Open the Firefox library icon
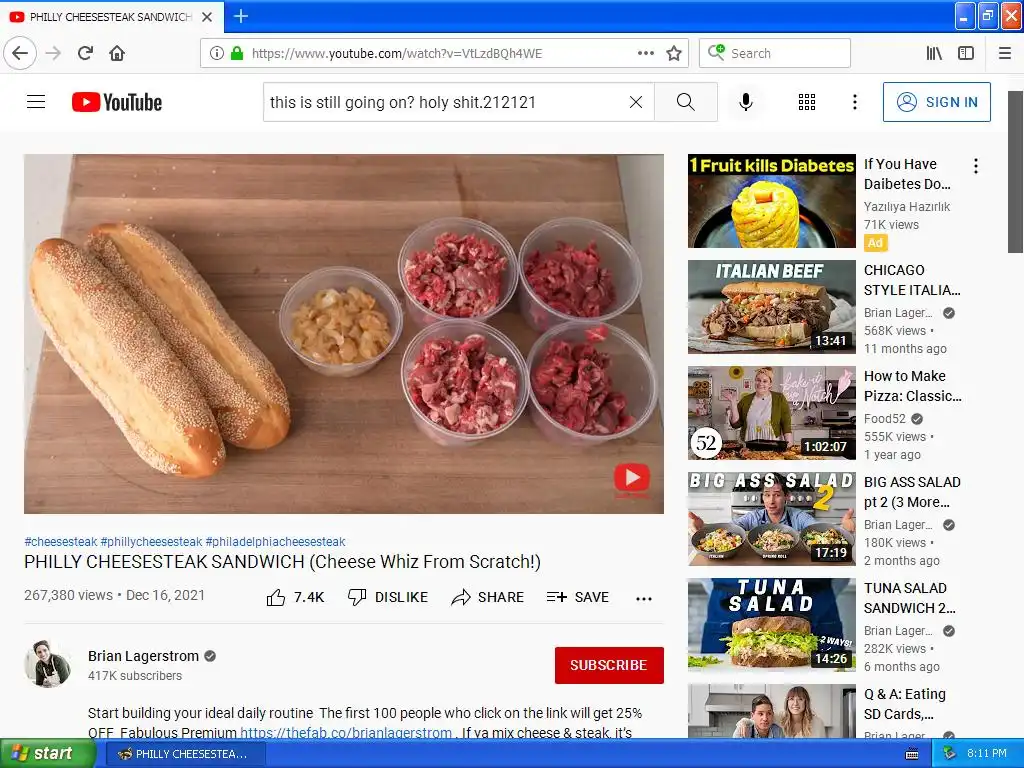This screenshot has height=768, width=1024. [x=934, y=53]
